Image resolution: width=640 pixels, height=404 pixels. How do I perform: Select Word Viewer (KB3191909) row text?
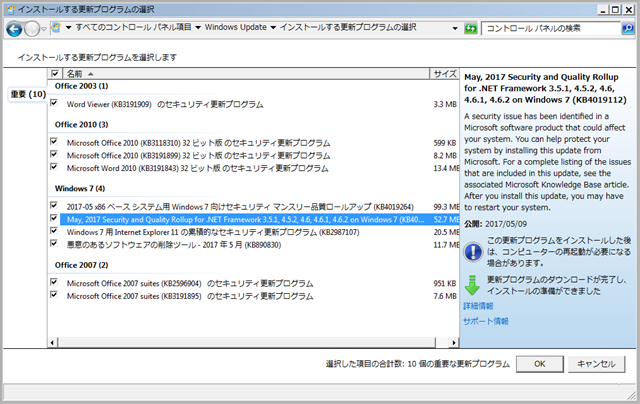[x=165, y=104]
